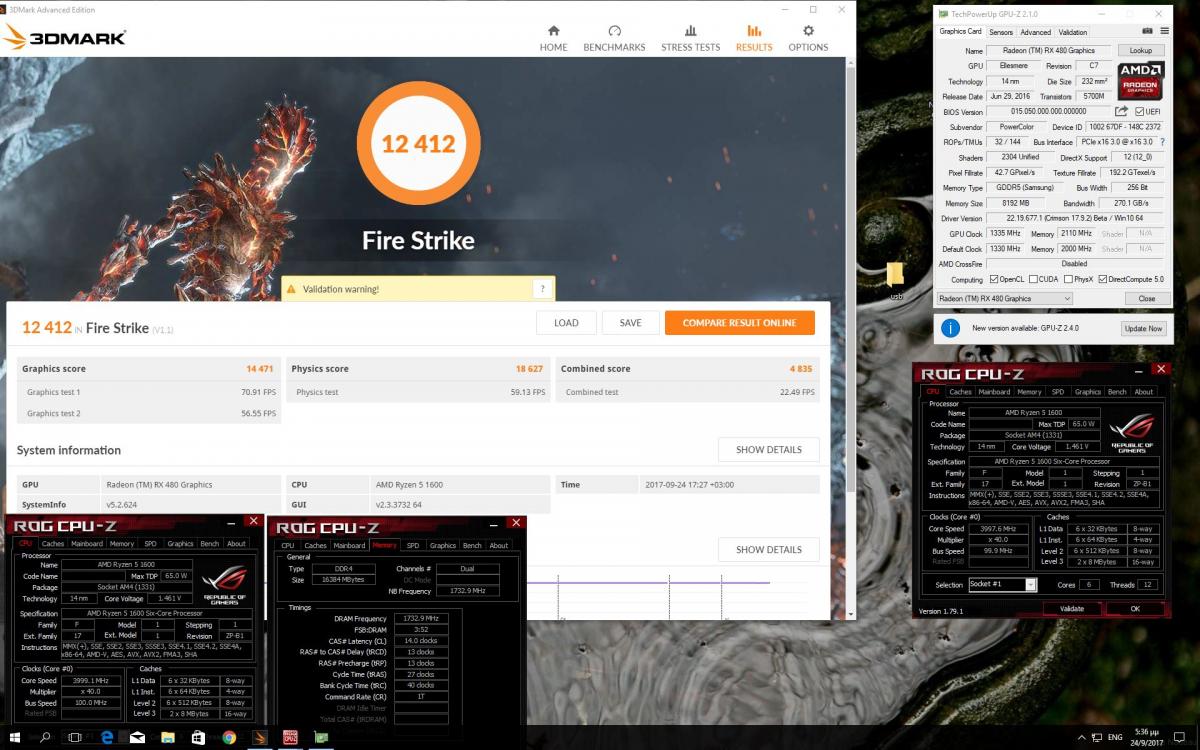The image size is (1200, 750).
Task: Click the SAVE button in 3DMark
Action: [631, 323]
